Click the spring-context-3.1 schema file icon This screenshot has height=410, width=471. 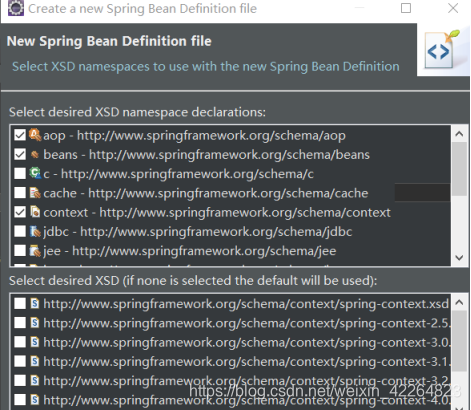(35, 361)
